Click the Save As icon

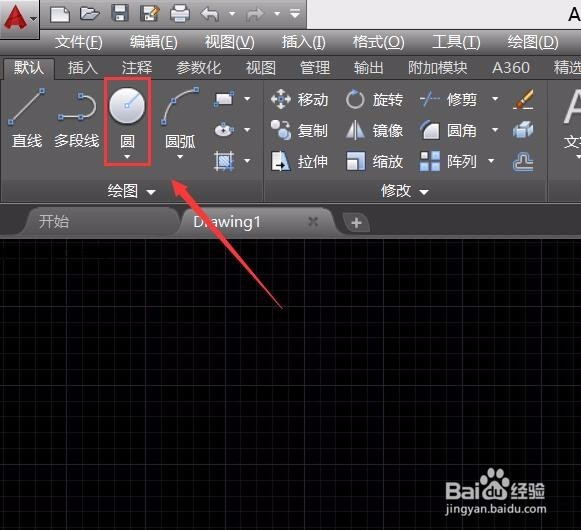150,13
